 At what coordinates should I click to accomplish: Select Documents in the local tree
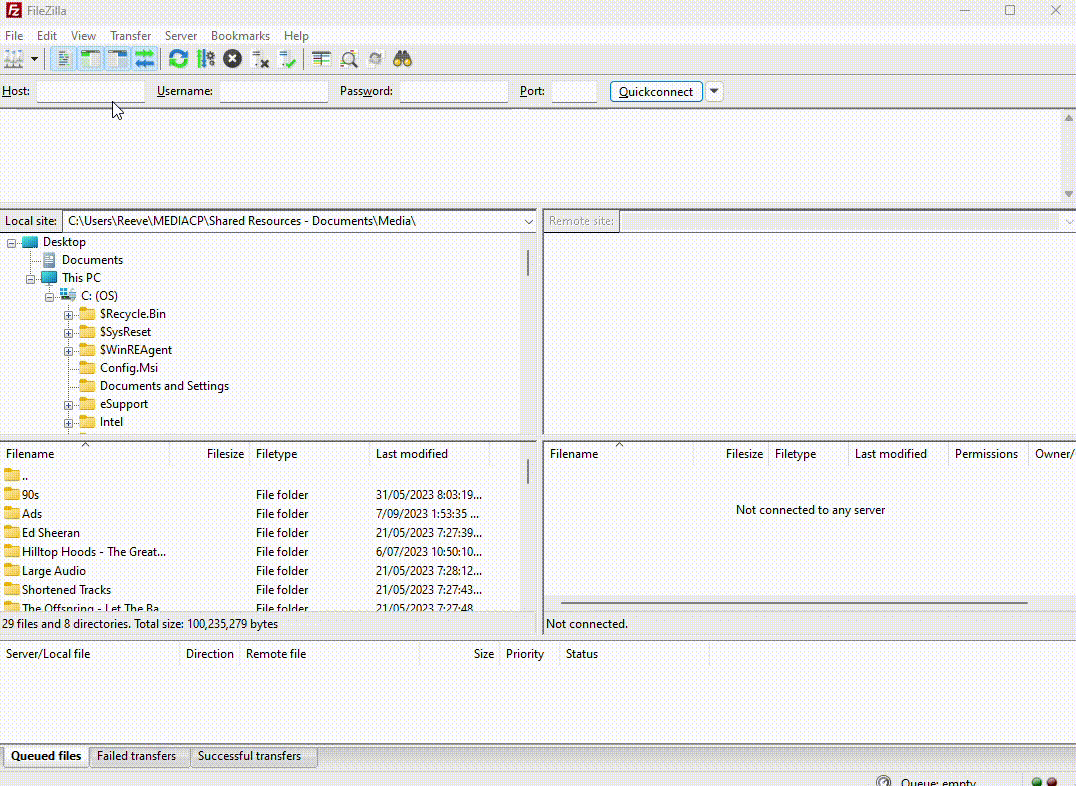[92, 259]
